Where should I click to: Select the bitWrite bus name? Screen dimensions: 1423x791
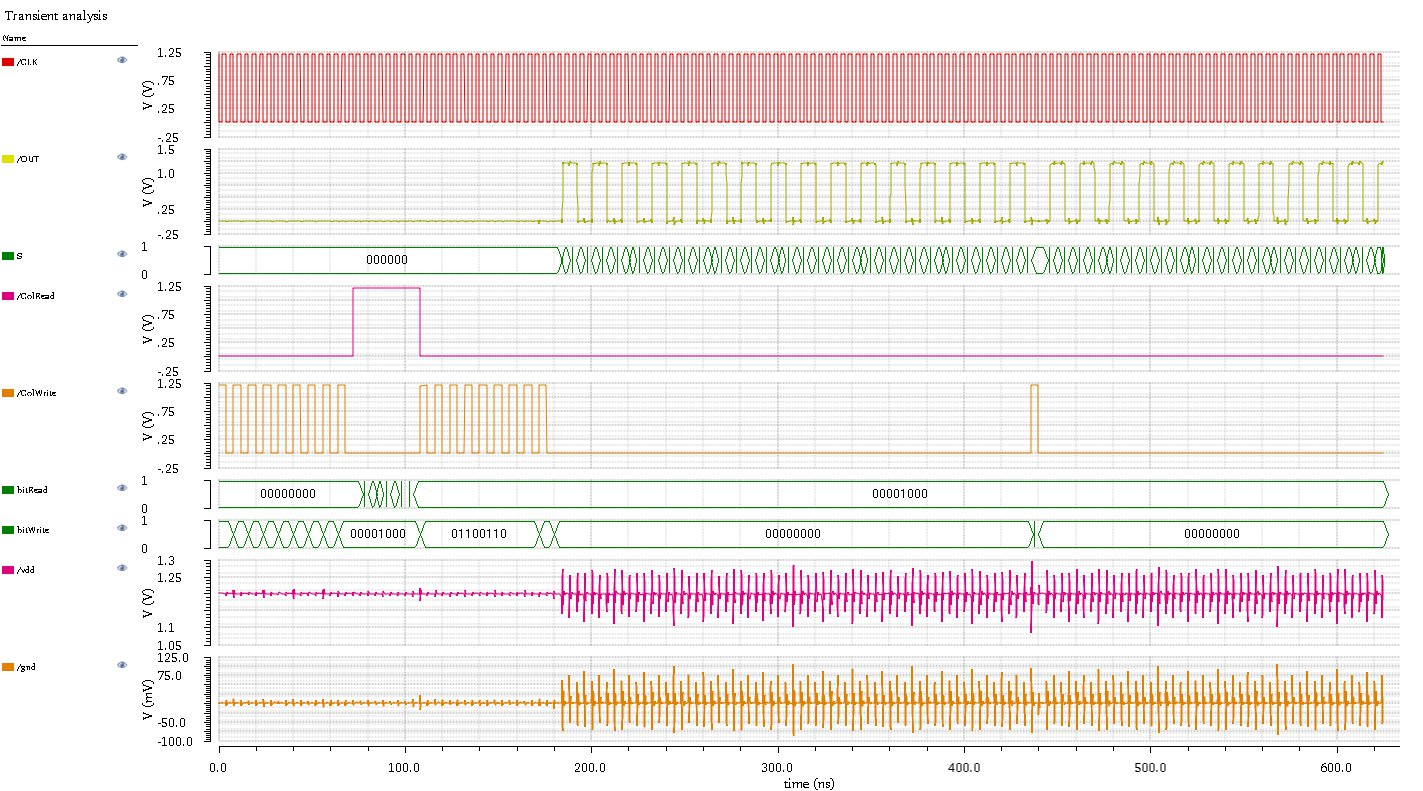pos(33,530)
